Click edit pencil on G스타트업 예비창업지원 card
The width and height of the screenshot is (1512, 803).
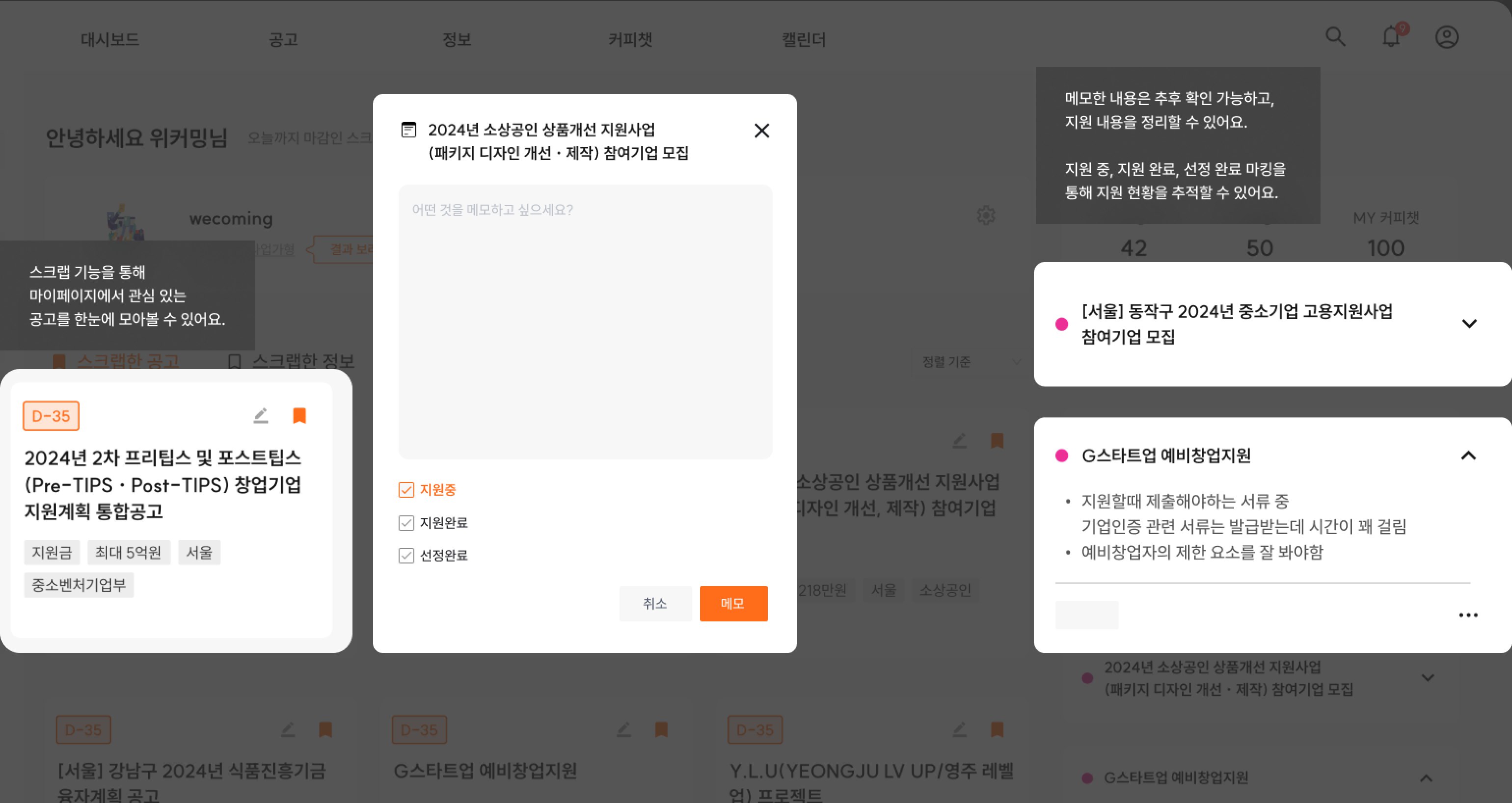click(623, 730)
